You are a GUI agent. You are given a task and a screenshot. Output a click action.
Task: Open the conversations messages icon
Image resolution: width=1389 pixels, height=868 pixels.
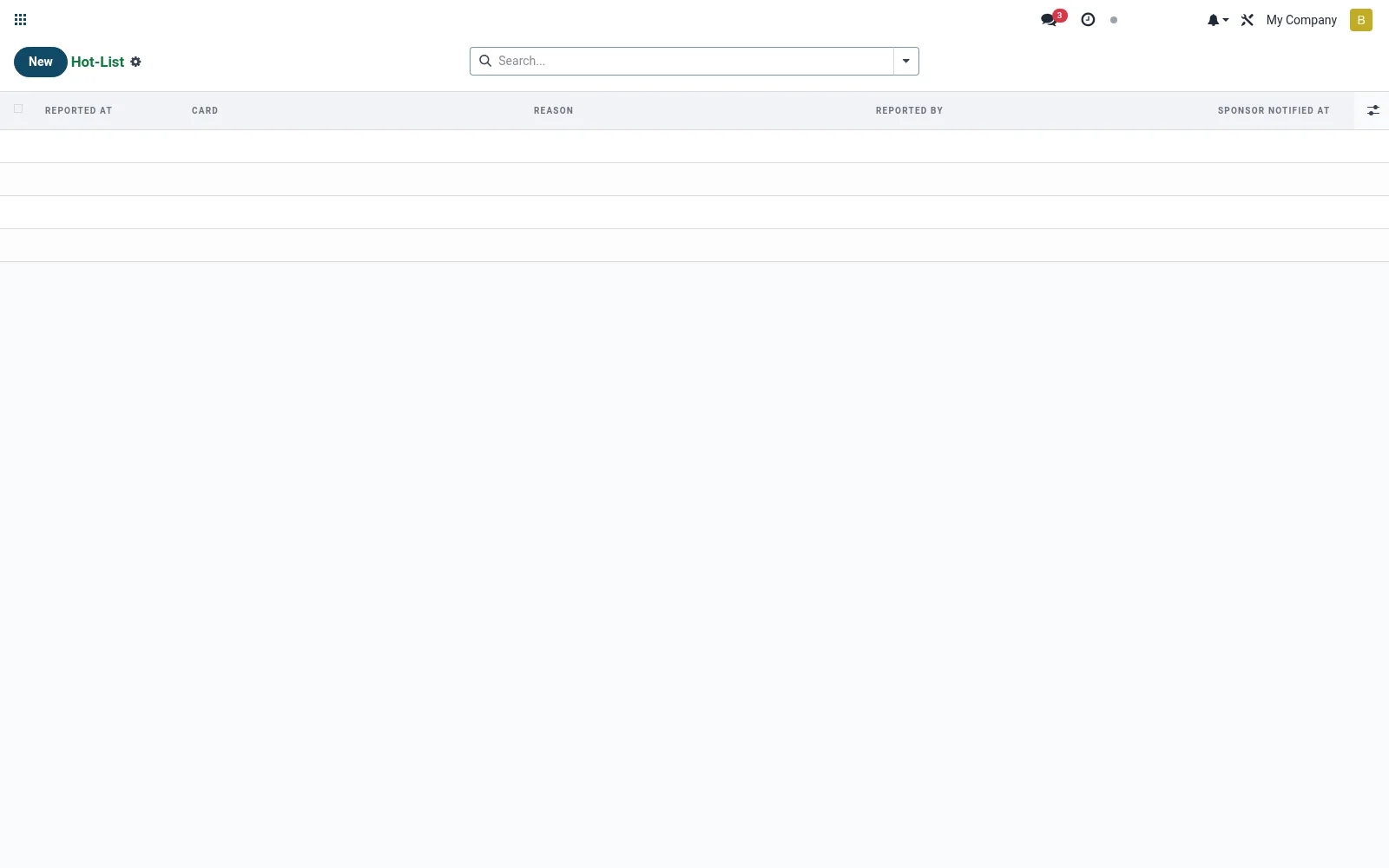pyautogui.click(x=1051, y=19)
